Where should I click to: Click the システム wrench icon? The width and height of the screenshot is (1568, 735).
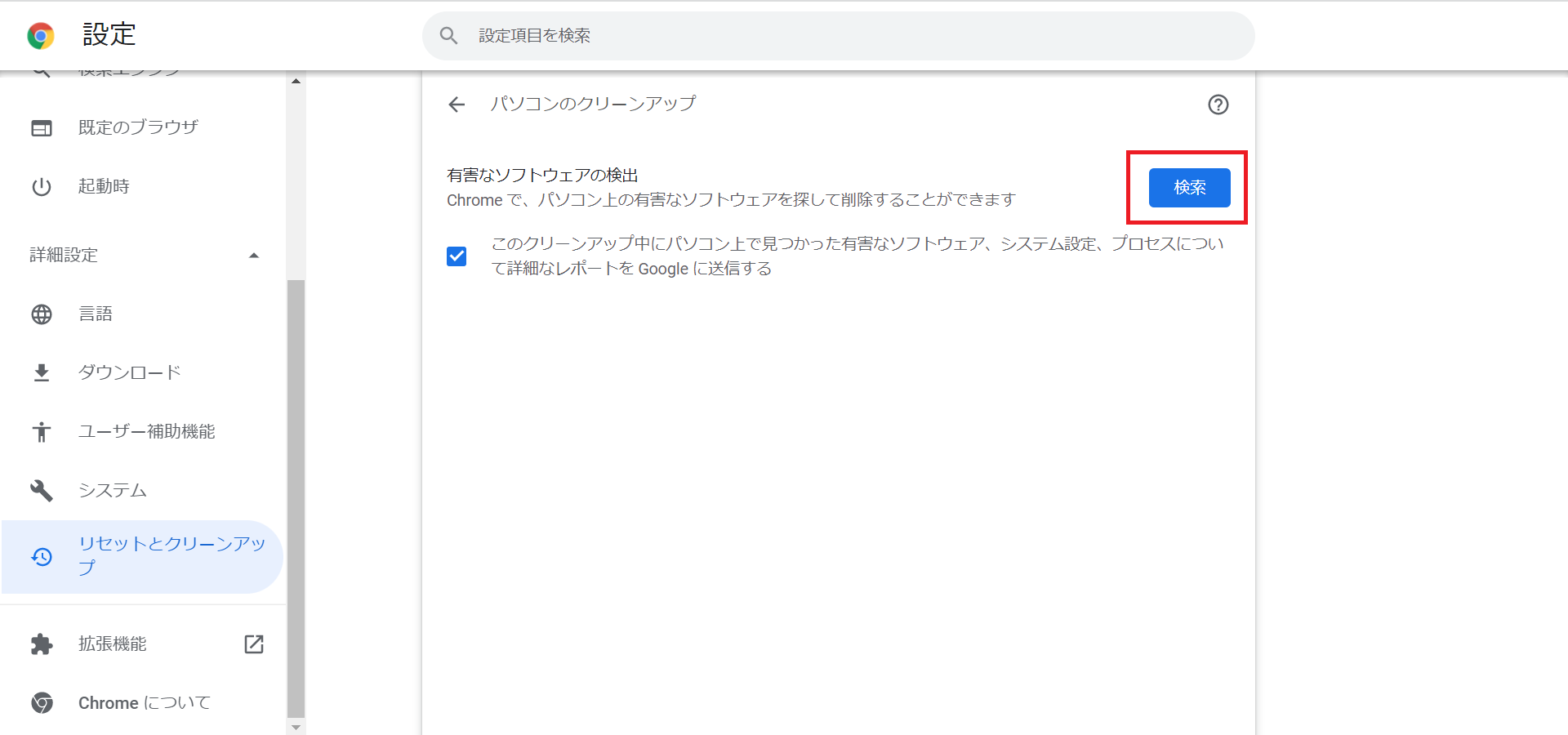coord(42,491)
